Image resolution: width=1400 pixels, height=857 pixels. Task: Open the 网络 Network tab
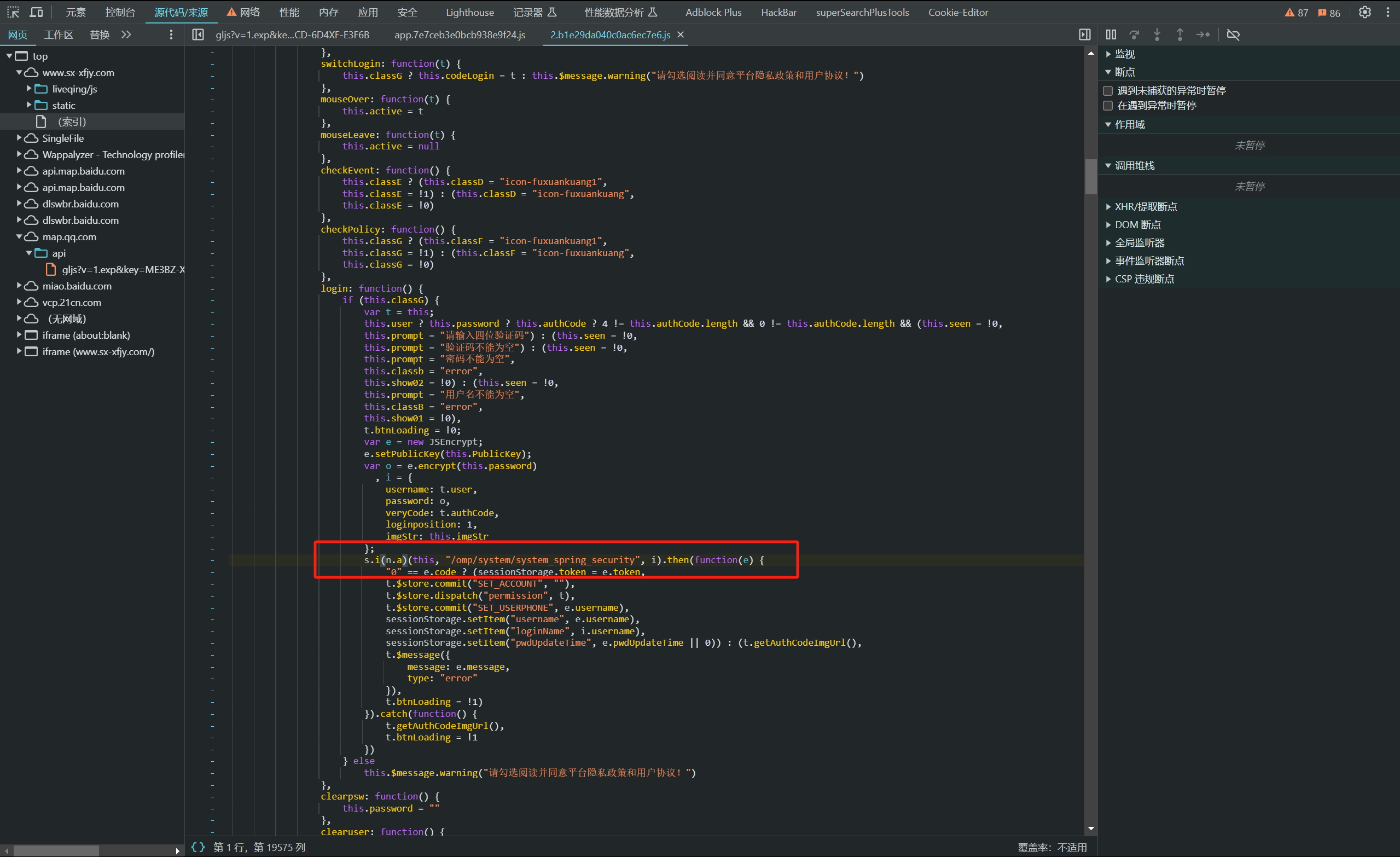click(250, 12)
